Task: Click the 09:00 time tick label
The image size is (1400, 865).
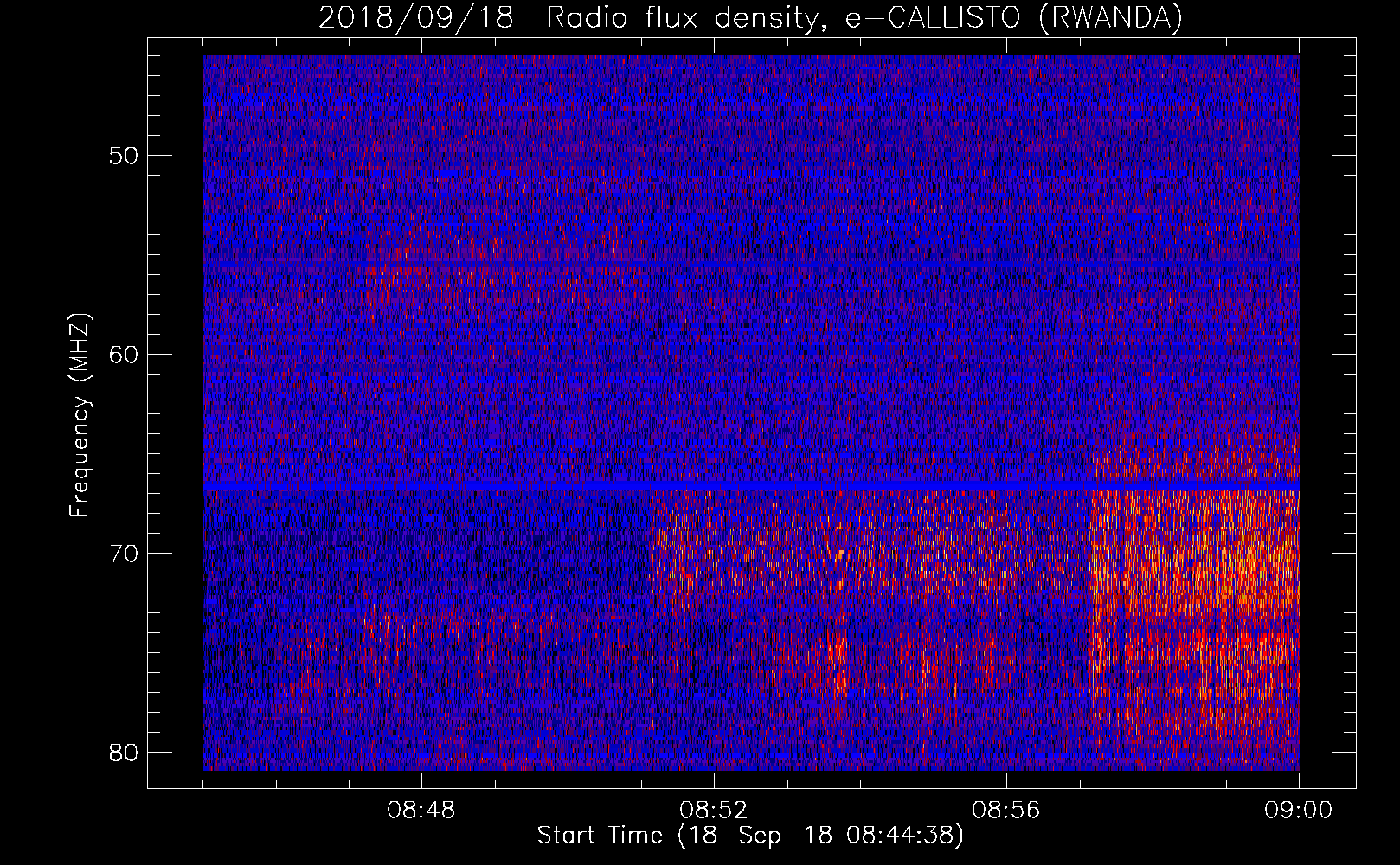Action: click(x=1299, y=811)
